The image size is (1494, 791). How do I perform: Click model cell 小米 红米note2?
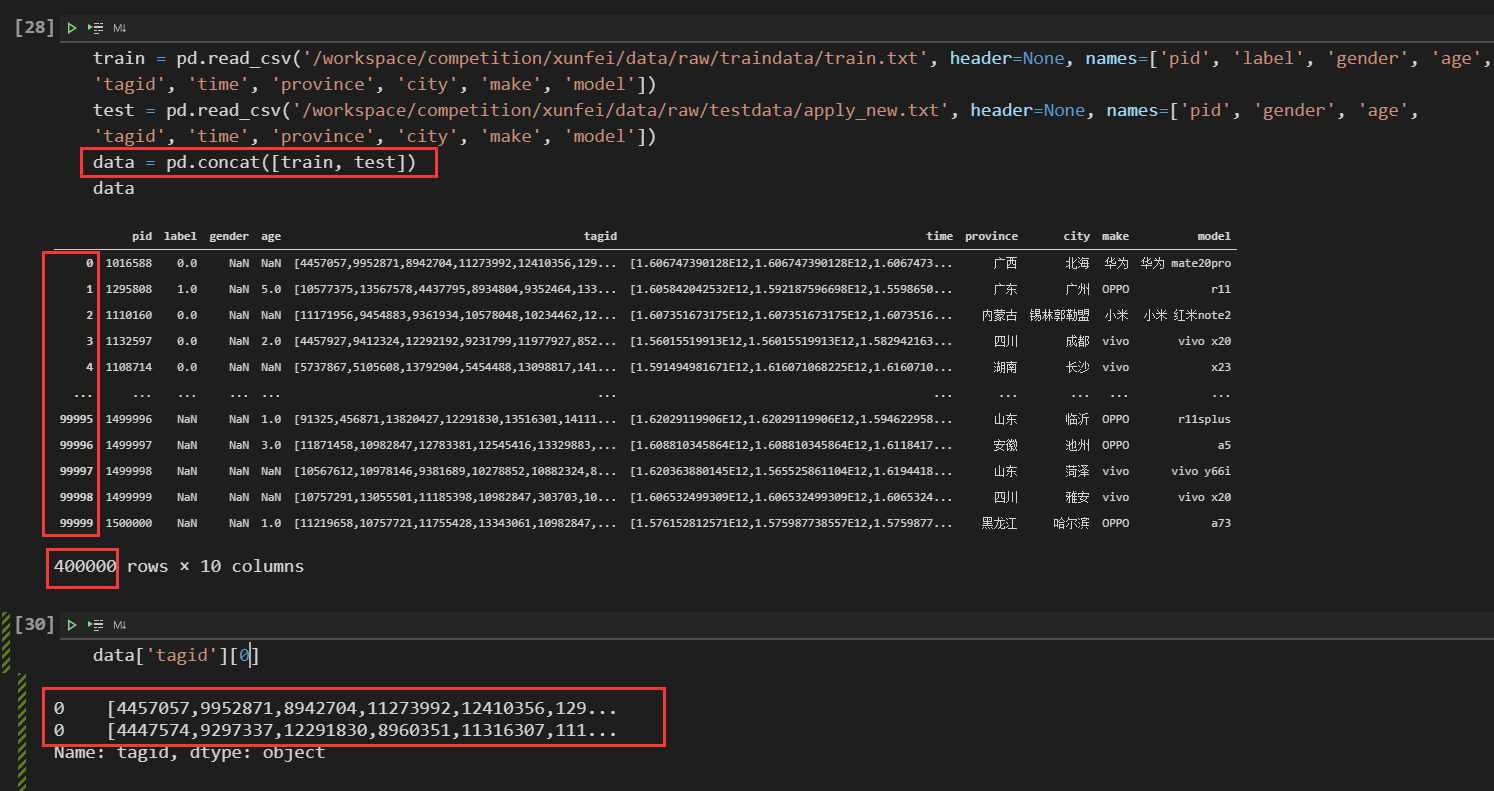coord(1188,315)
